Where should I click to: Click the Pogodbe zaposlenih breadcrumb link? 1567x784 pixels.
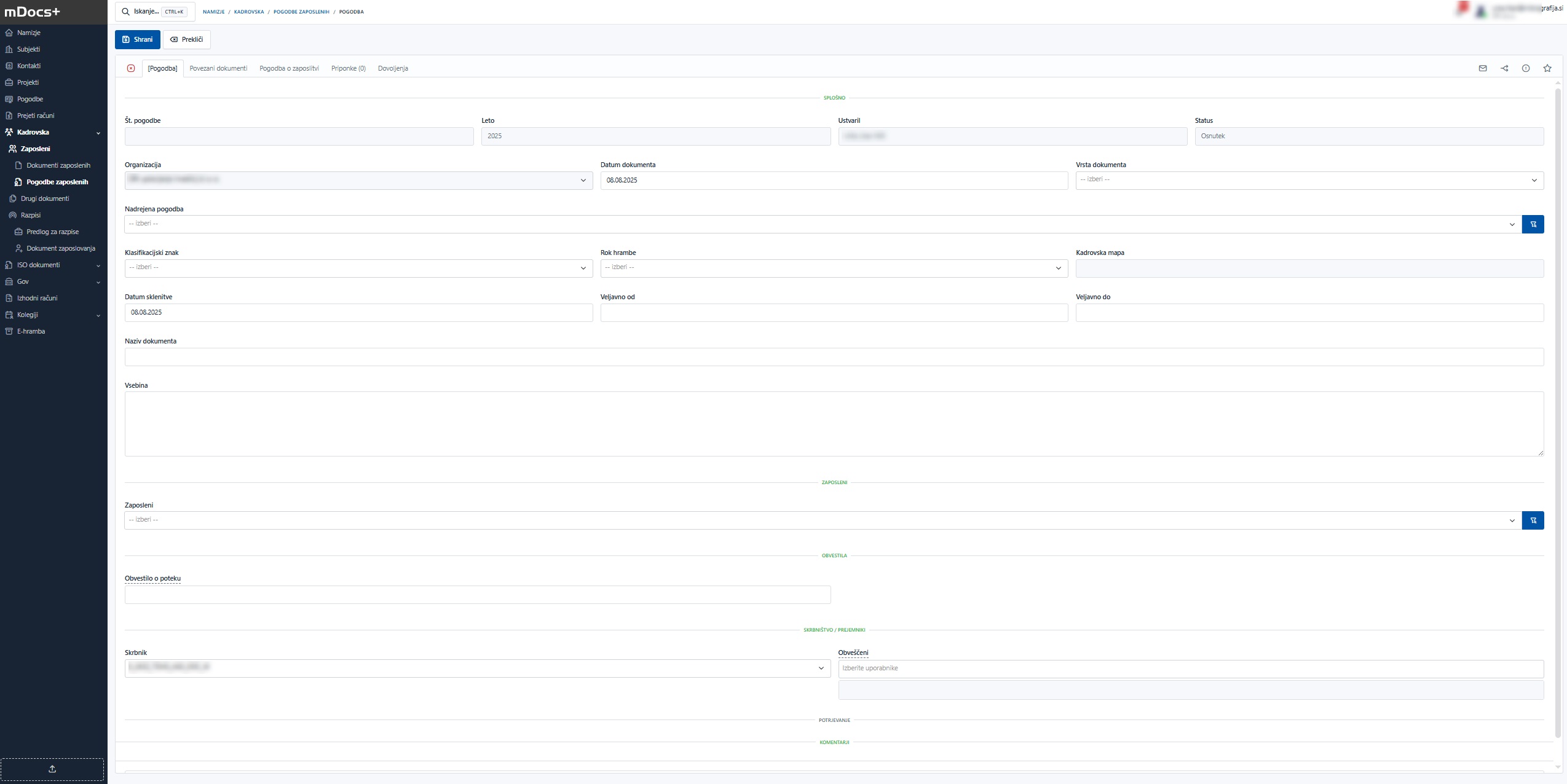coord(301,12)
